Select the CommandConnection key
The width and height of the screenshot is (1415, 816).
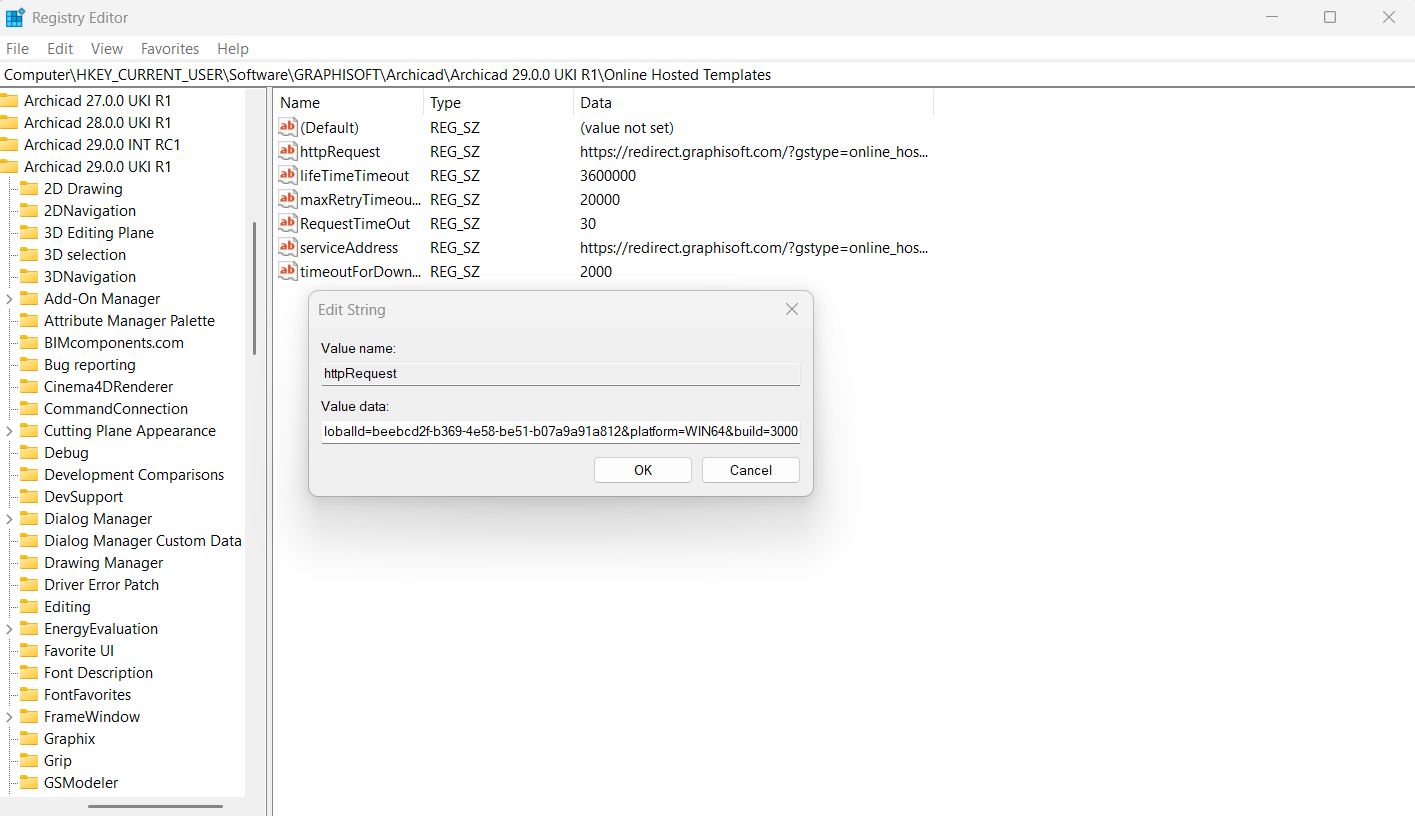coord(116,408)
